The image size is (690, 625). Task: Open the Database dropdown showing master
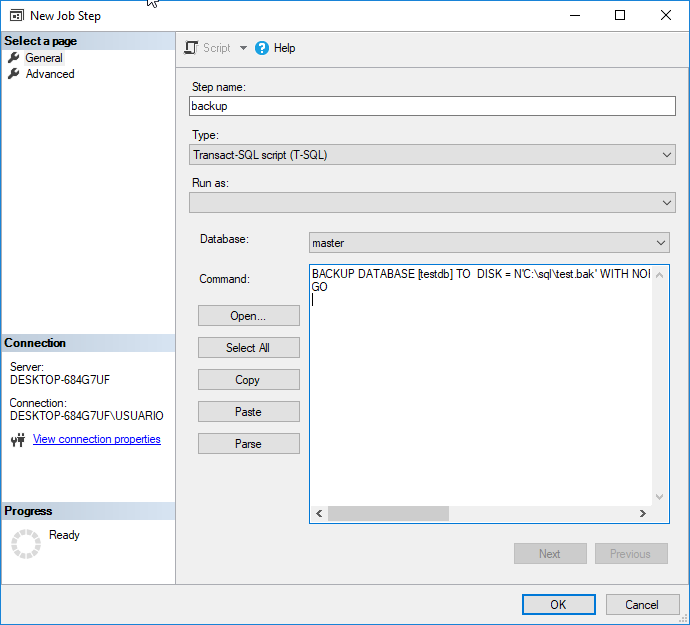click(x=489, y=243)
